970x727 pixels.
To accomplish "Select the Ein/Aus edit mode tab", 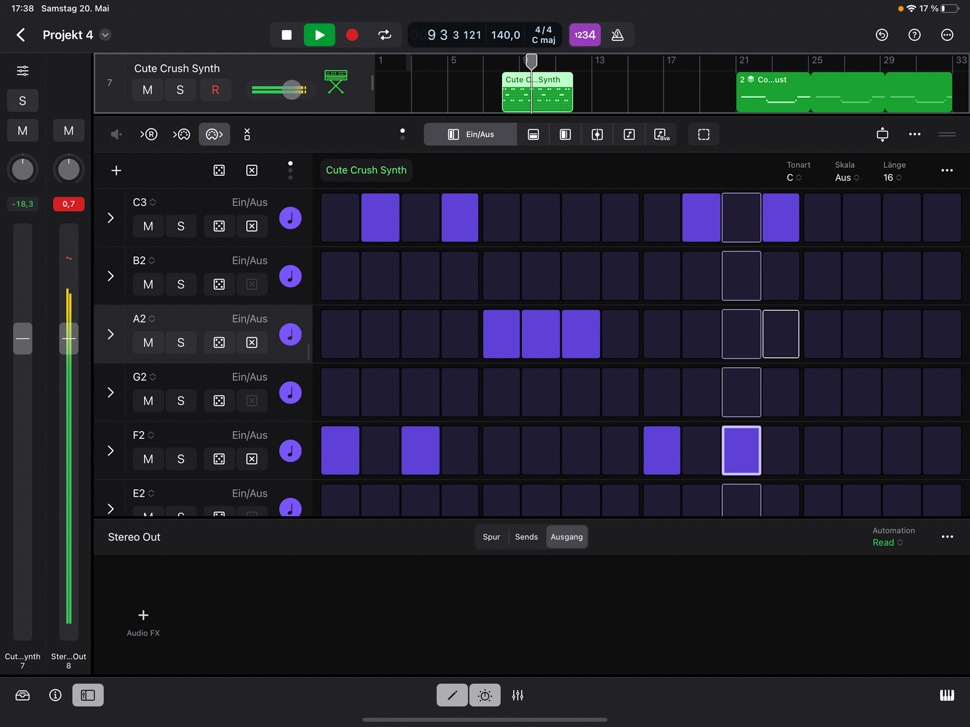I will click(x=470, y=134).
